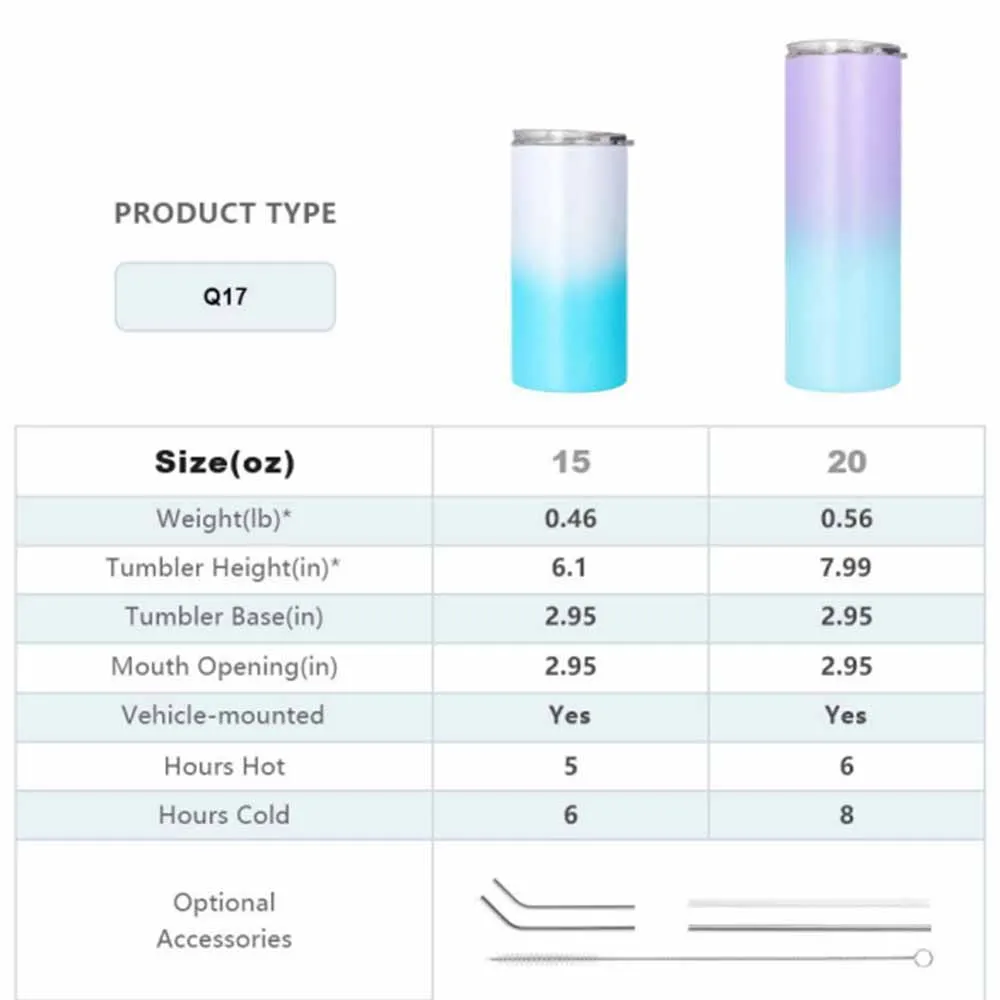Click the Weight(lb)* row label
The height and width of the screenshot is (1000, 1000).
[x=224, y=519]
